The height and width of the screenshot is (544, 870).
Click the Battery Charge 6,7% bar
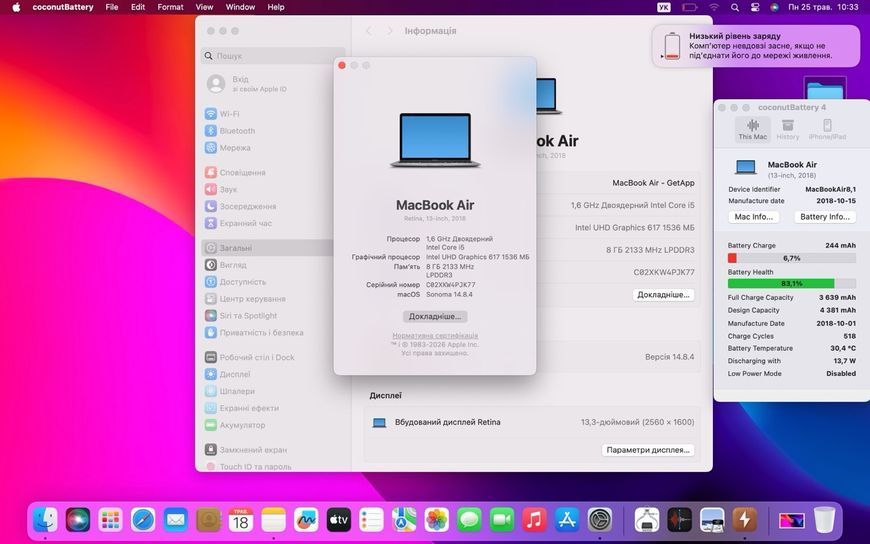[791, 258]
